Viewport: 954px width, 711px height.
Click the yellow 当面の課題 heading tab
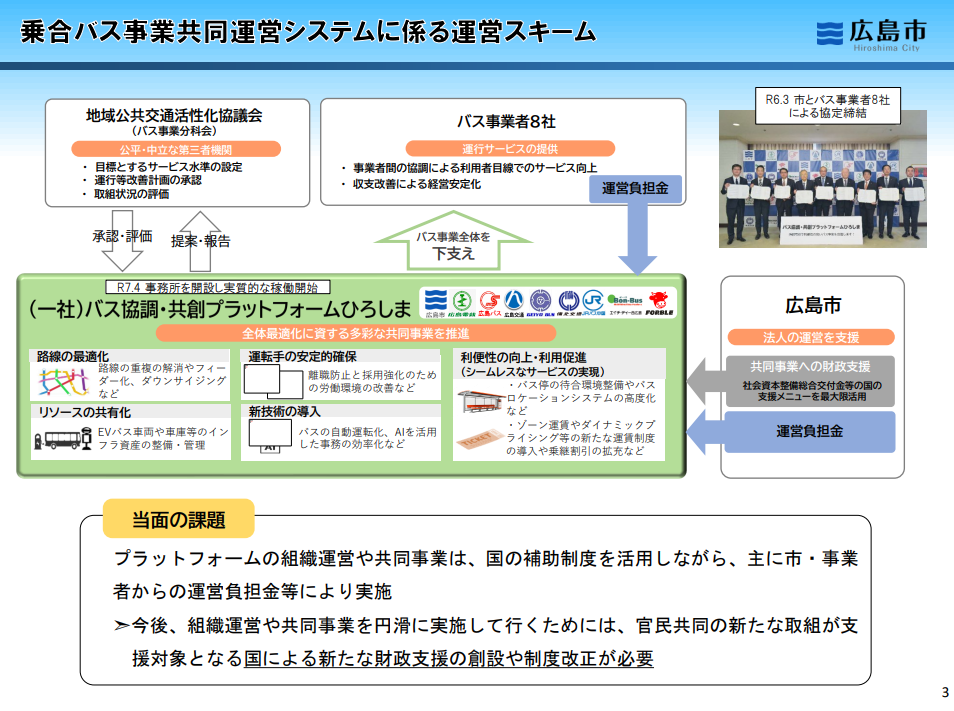(x=179, y=519)
